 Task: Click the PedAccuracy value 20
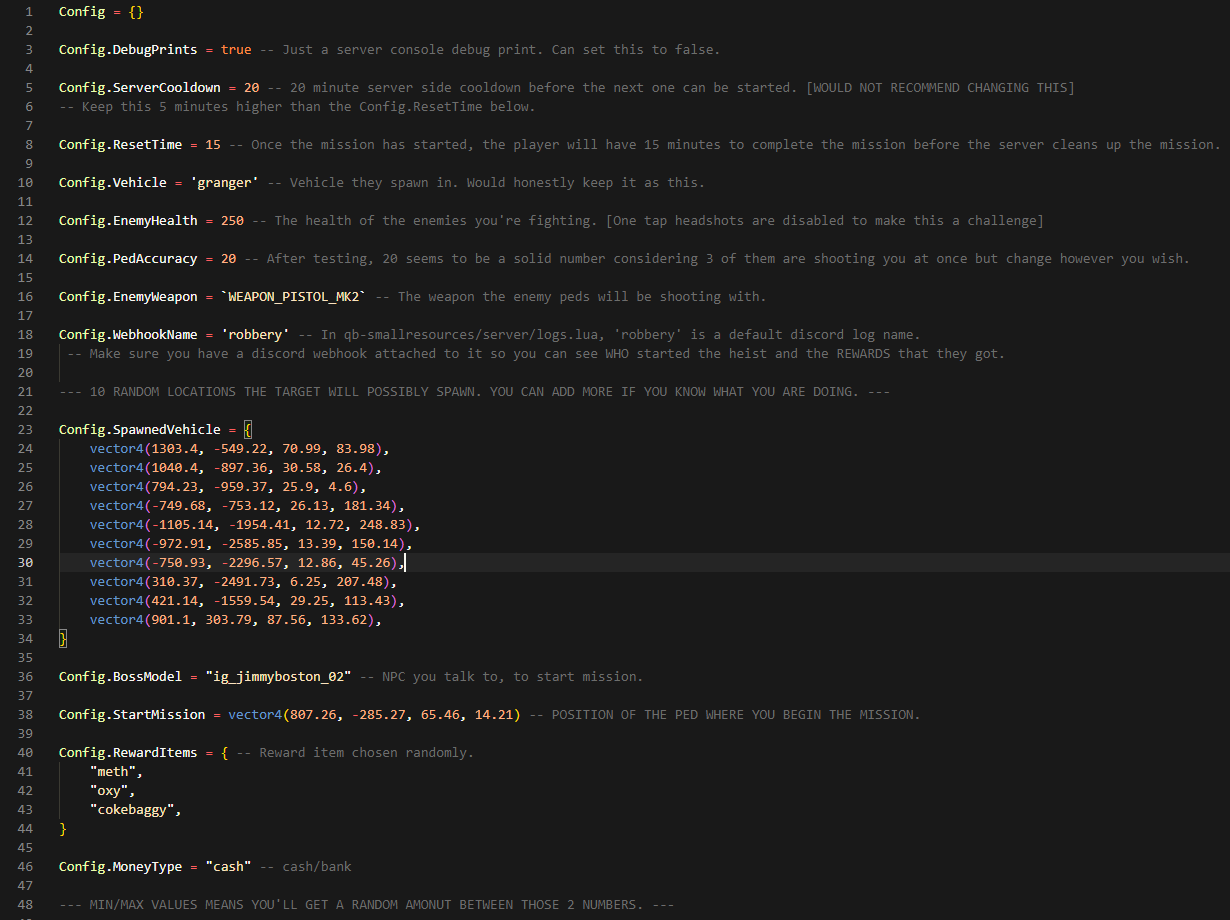228,258
